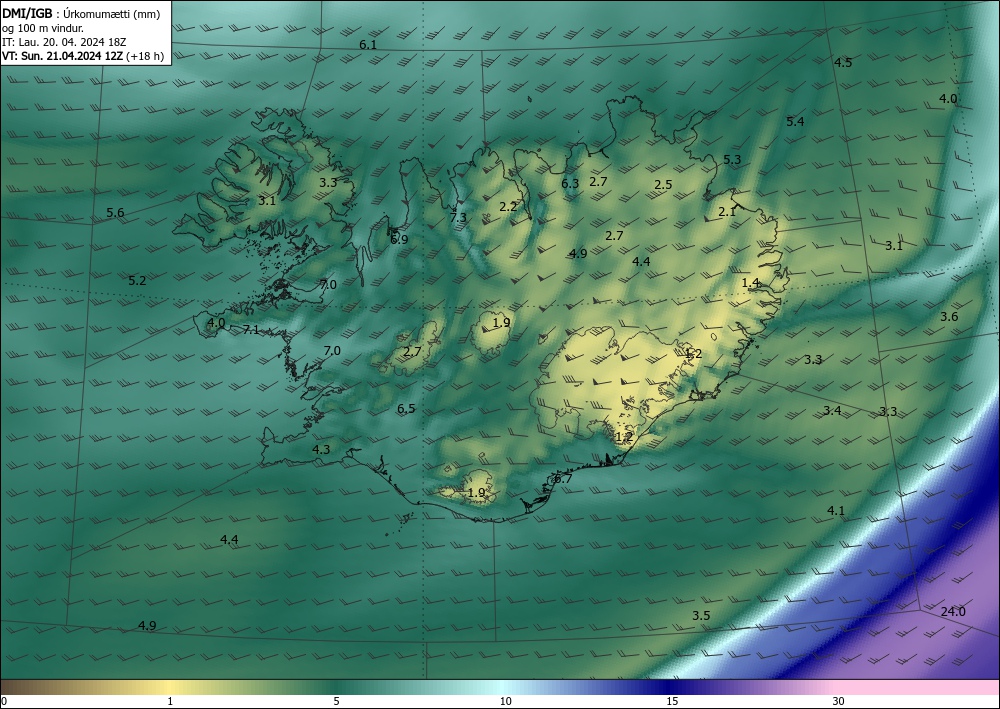Select the 7.3 map value
The image size is (1000, 709).
point(458,217)
